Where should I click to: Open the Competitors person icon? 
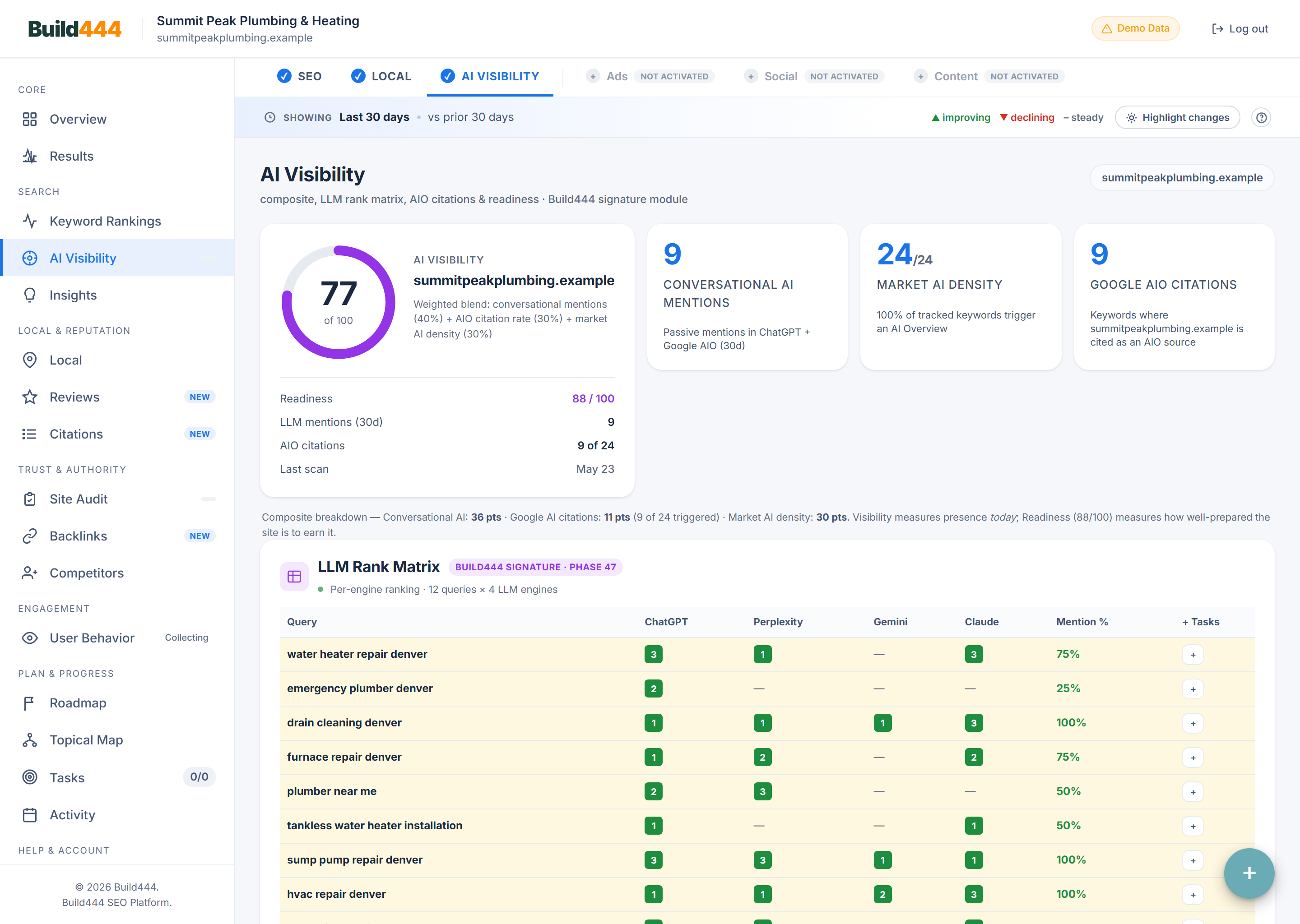pyautogui.click(x=30, y=573)
